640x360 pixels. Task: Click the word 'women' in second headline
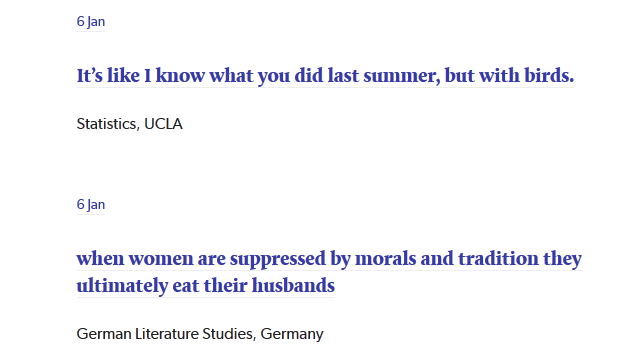(x=161, y=259)
